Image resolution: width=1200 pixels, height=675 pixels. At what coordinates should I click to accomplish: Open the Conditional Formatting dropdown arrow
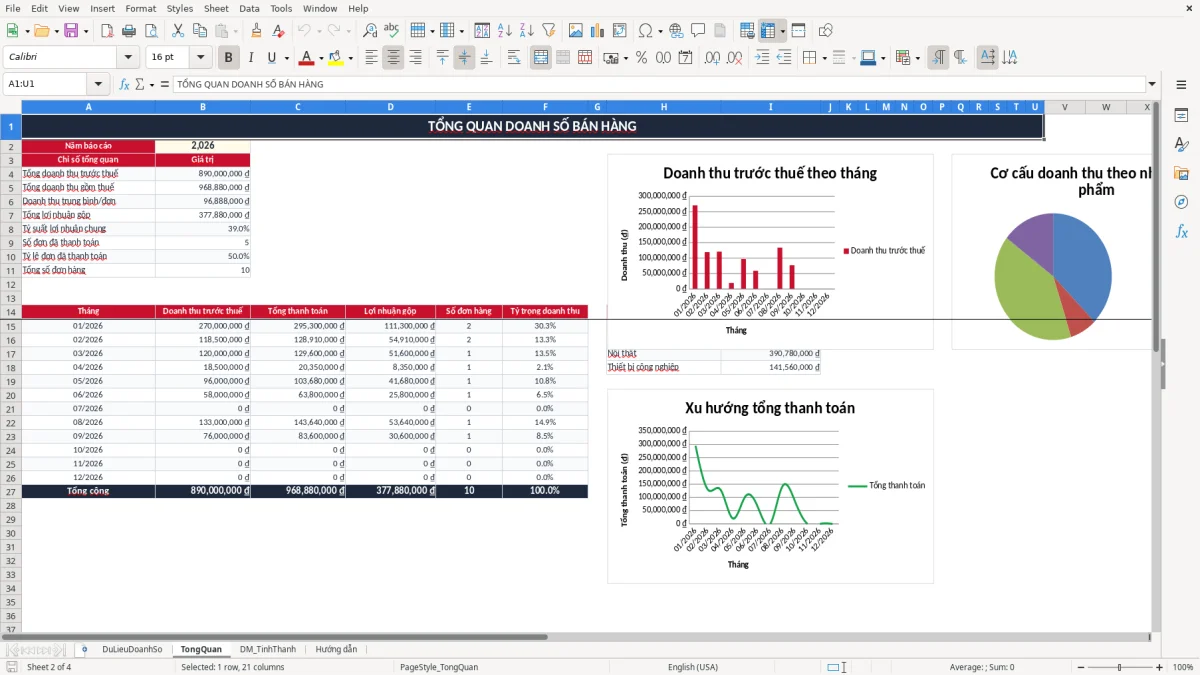[x=917, y=58]
